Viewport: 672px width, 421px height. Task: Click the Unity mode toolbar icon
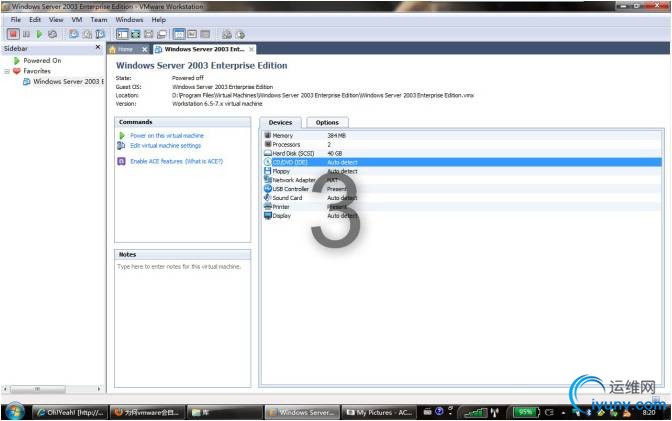(x=162, y=34)
